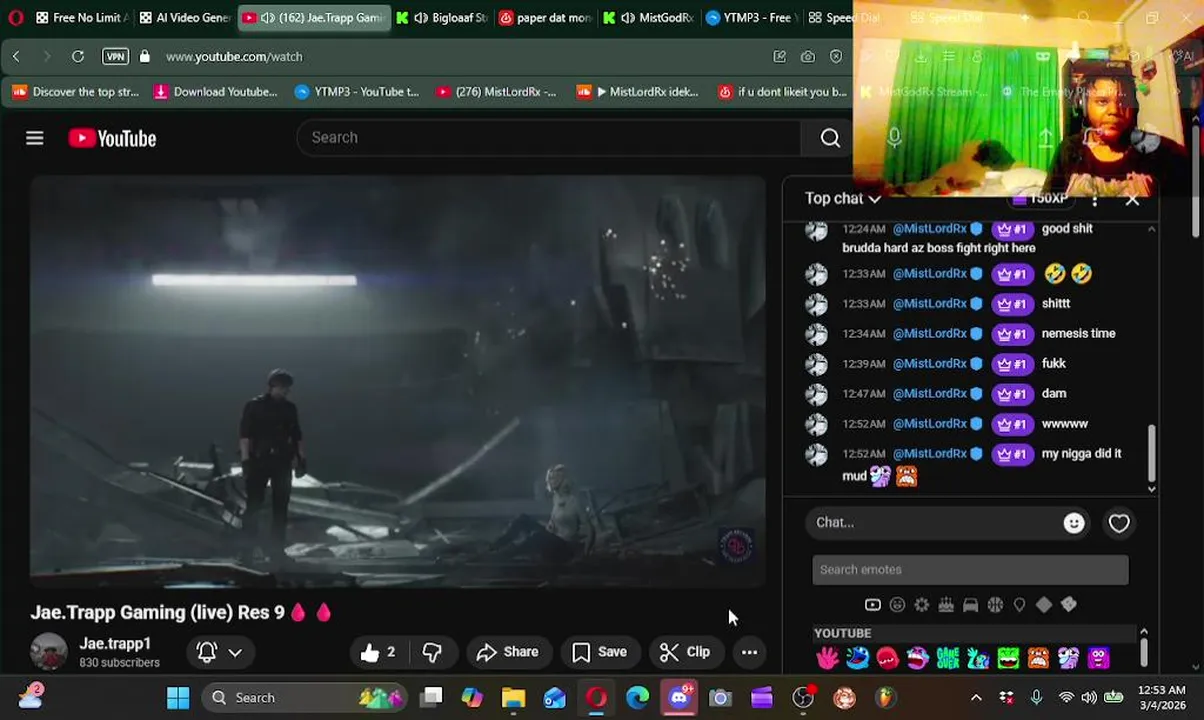Select the smiley faces emoji category
Image resolution: width=1204 pixels, height=720 pixels.
click(897, 605)
